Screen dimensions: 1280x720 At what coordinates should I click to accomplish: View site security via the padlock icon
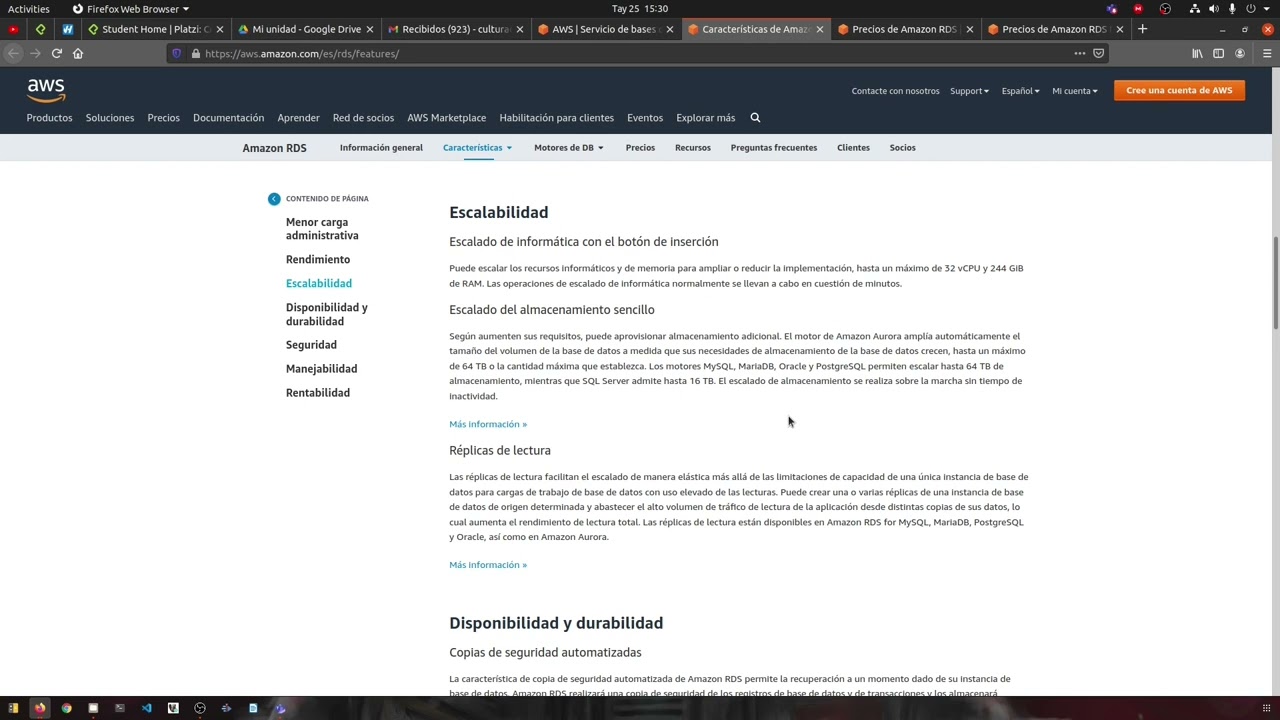tap(195, 54)
